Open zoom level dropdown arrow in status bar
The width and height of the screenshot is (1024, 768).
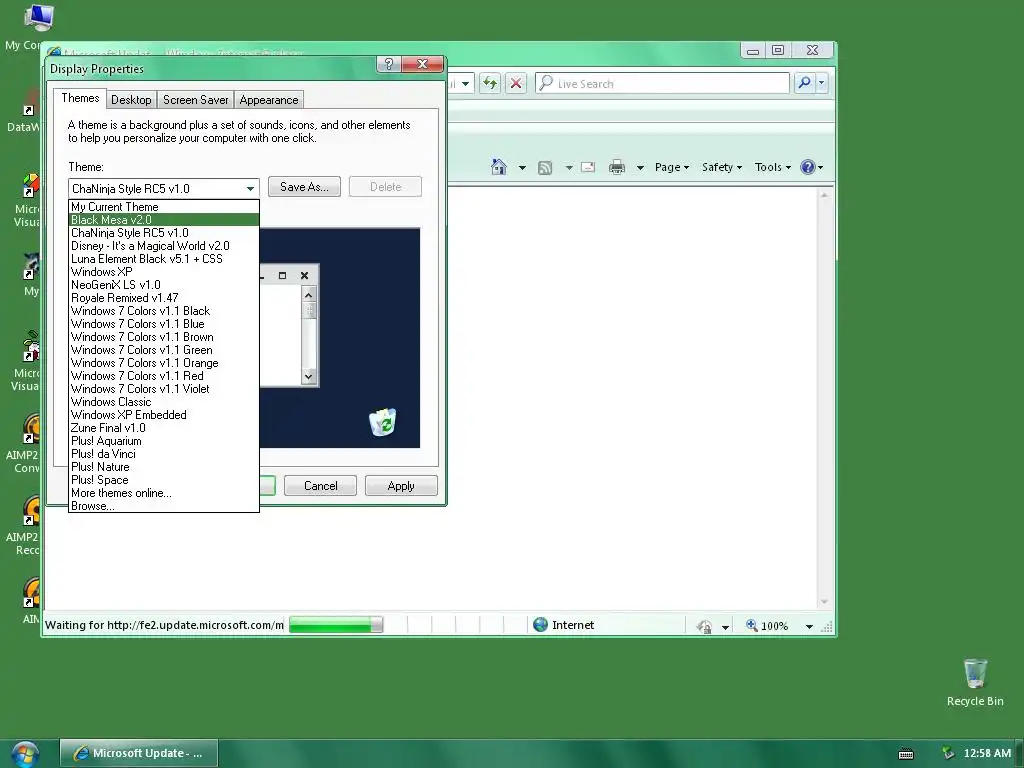[x=809, y=626]
